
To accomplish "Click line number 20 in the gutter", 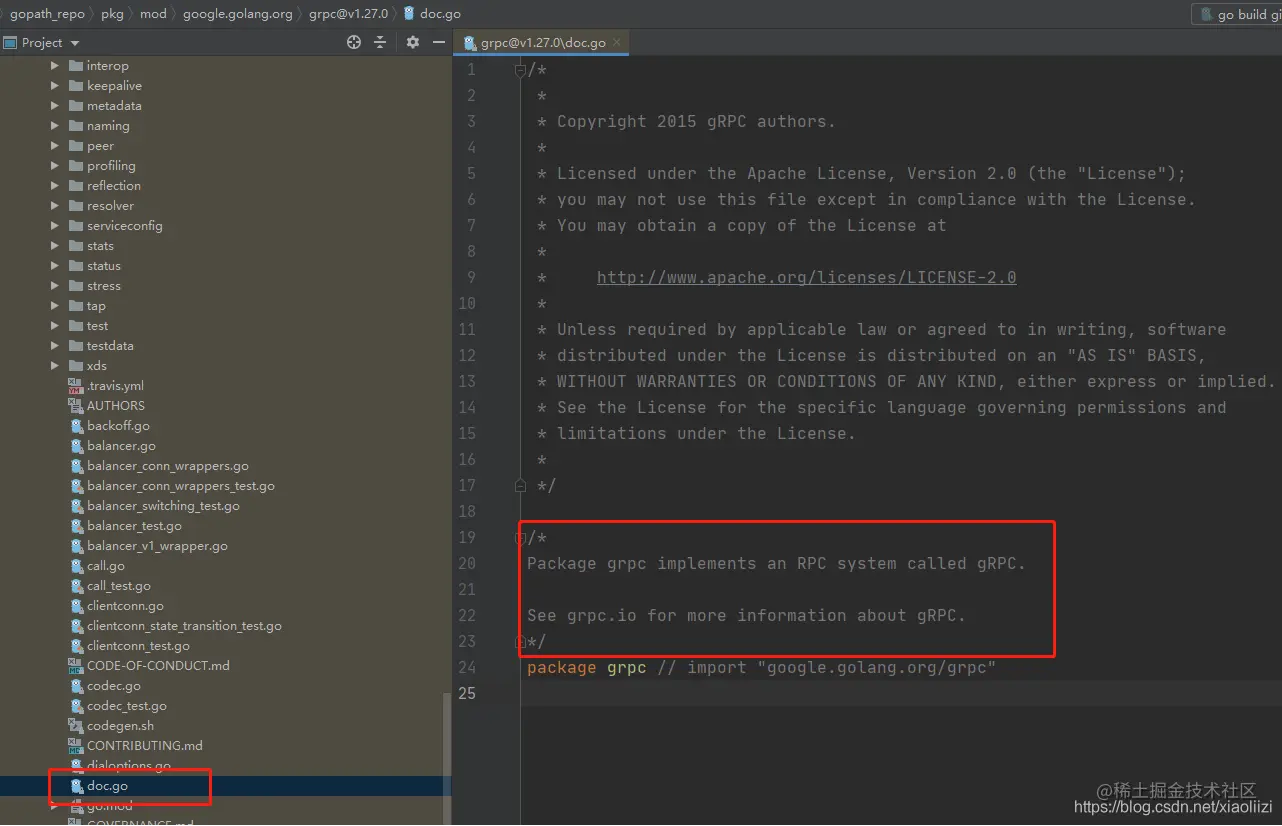I will coord(467,563).
